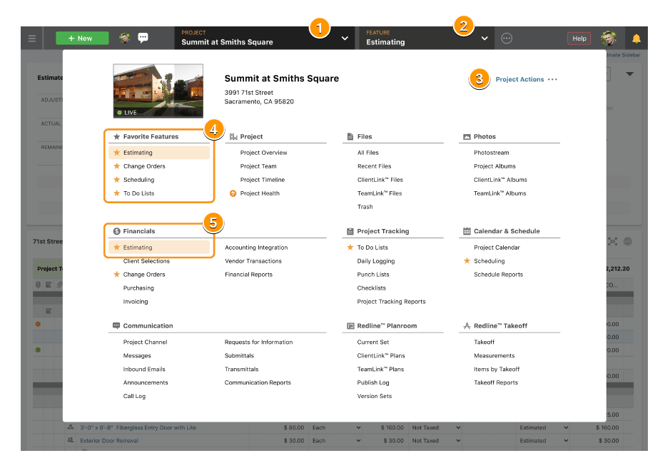Click the chat messages speech bubble icon
Viewport: 670px width, 468px height.
tap(143, 39)
